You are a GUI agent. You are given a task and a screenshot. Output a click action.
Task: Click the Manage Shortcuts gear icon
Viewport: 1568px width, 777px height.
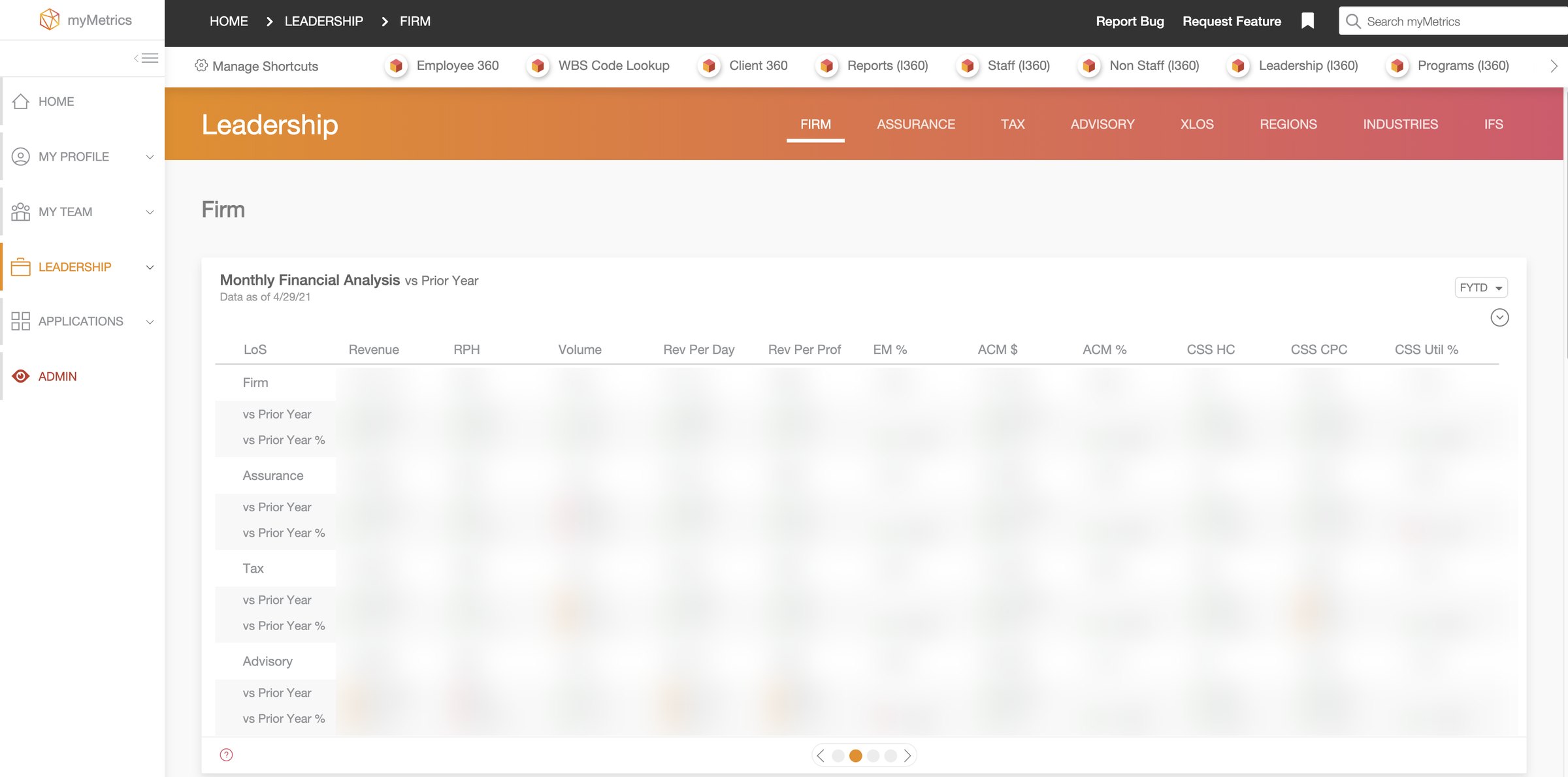click(201, 65)
